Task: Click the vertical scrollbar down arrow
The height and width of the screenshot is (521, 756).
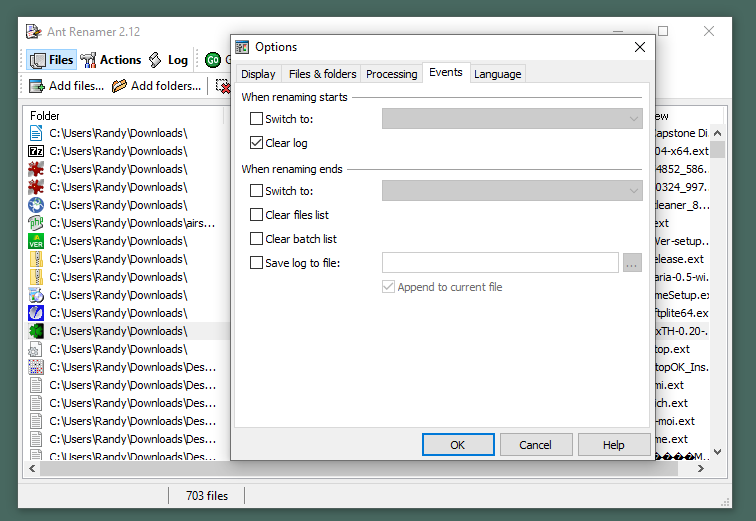Action: (717, 452)
